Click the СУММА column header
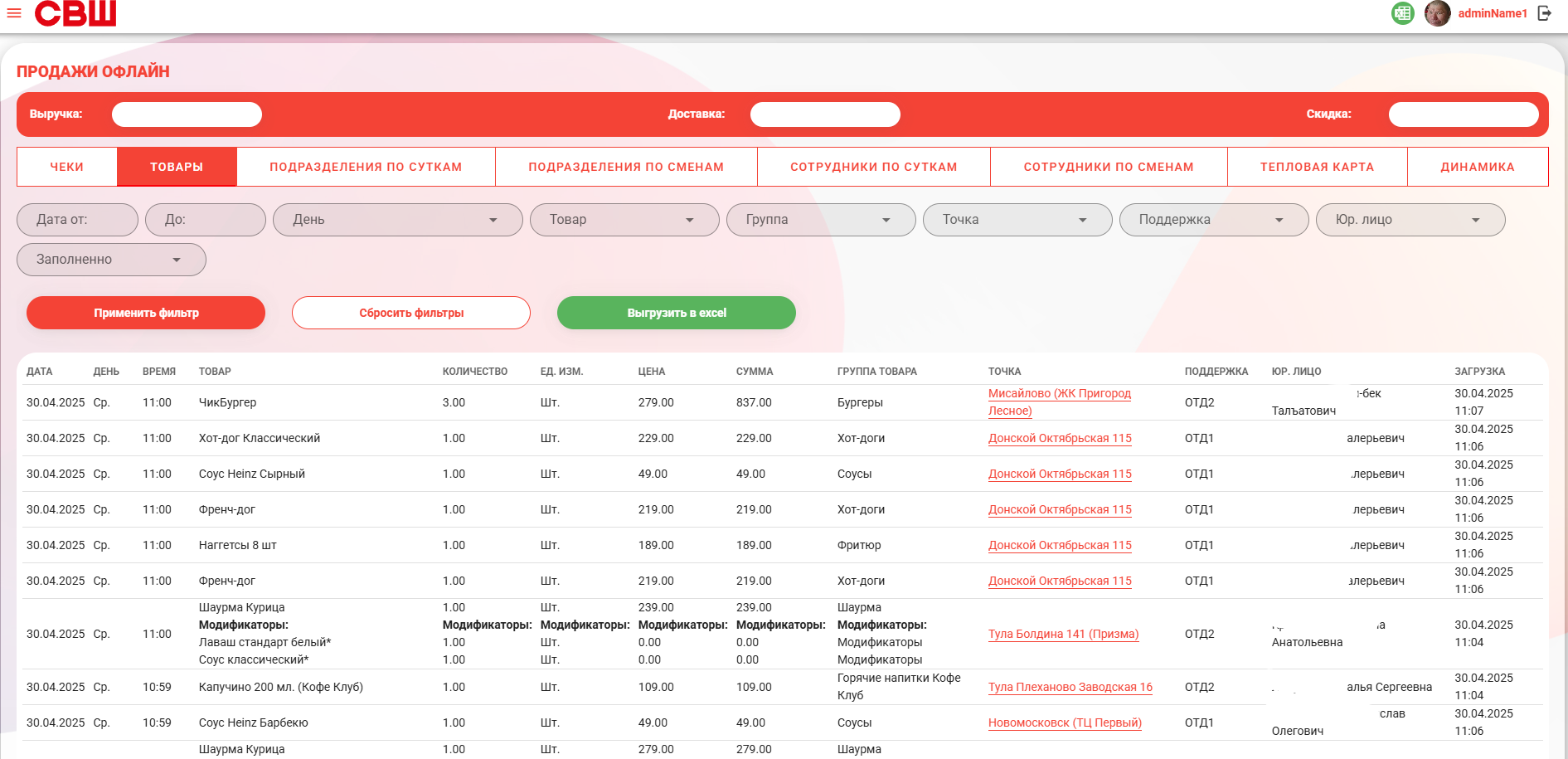 pos(755,372)
